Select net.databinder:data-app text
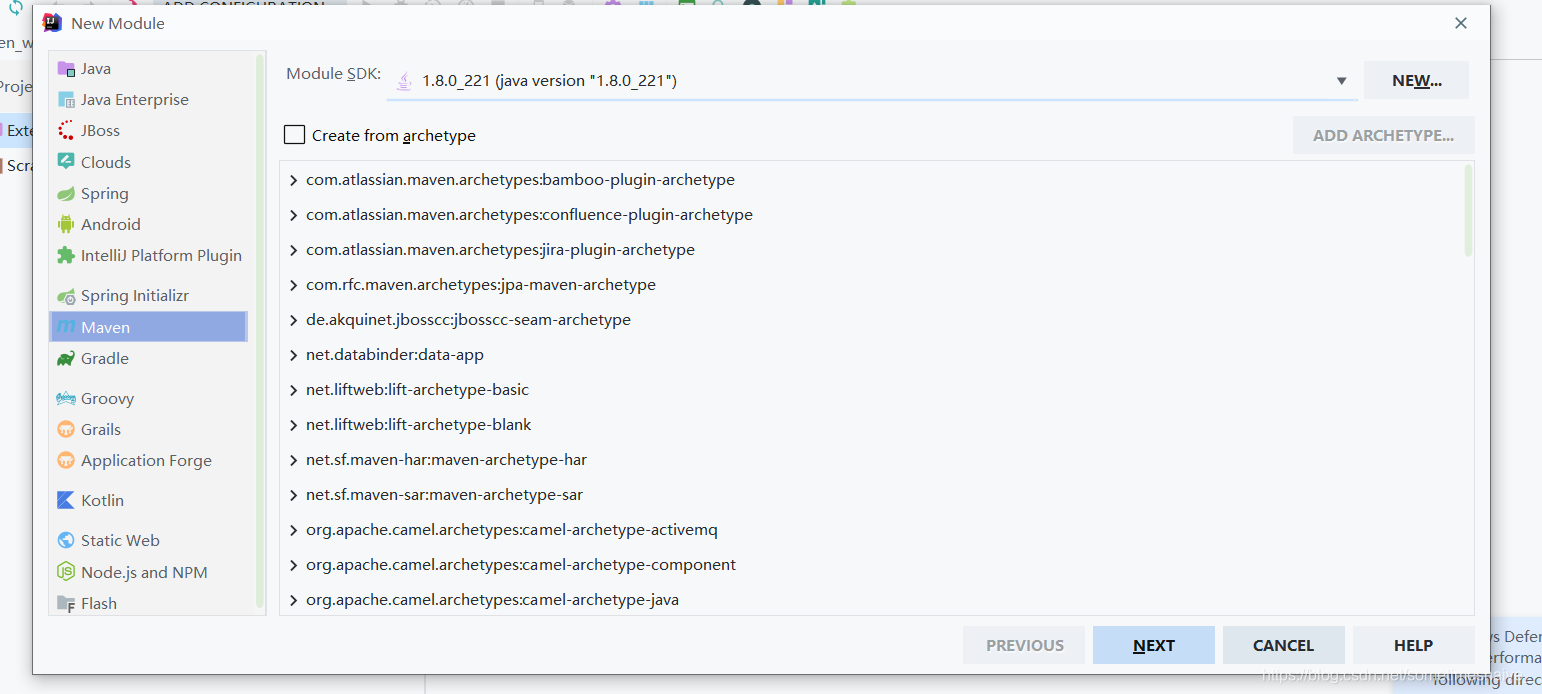Viewport: 1542px width, 694px height. coord(395,355)
